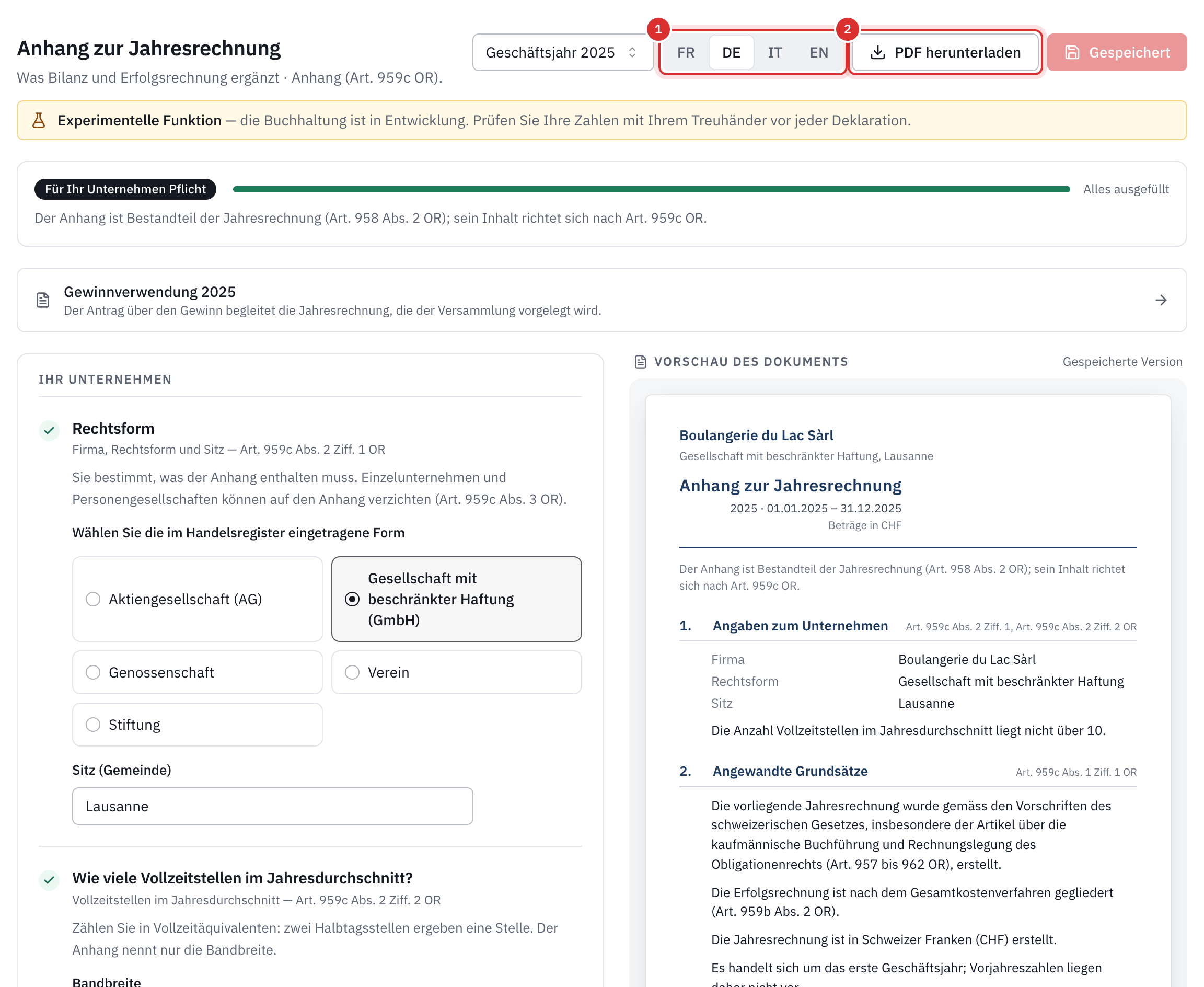Click the Alles ausgefüllt status text
This screenshot has width=1204, height=987.
coord(1126,189)
